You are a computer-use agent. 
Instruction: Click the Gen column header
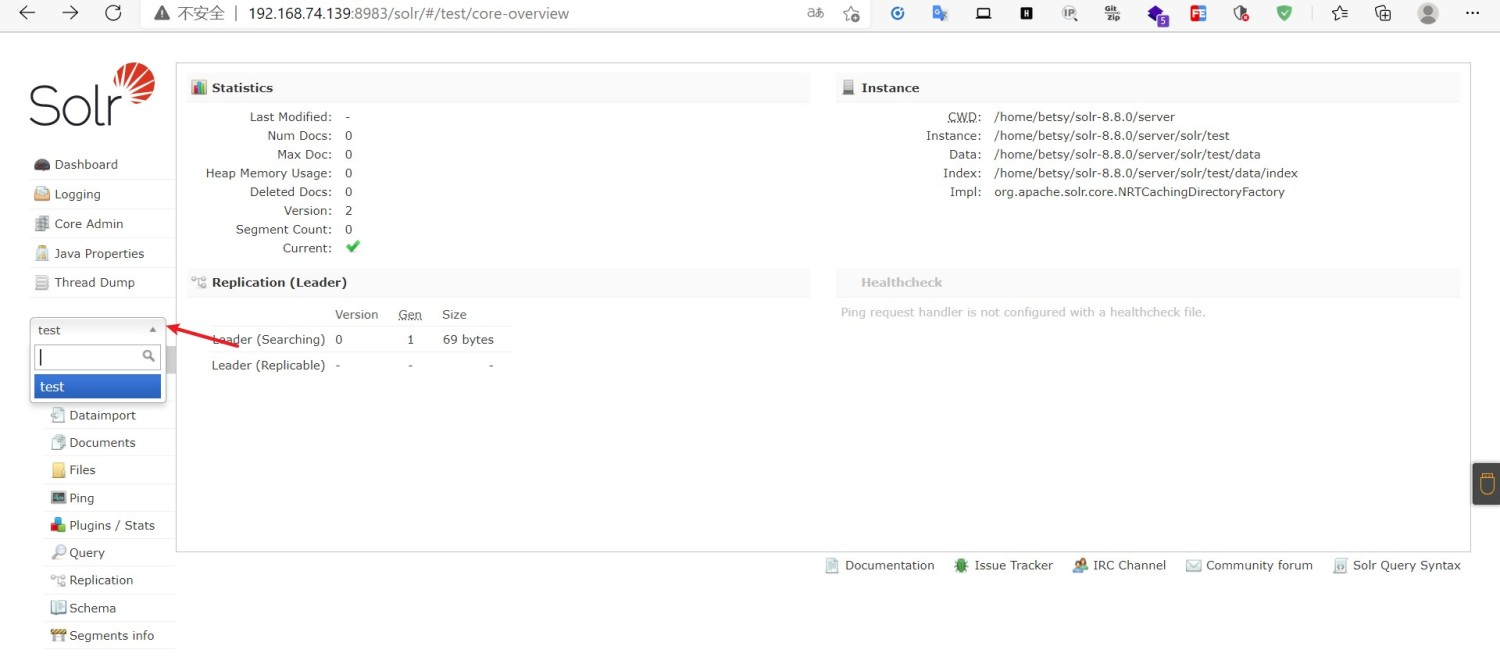(x=410, y=315)
